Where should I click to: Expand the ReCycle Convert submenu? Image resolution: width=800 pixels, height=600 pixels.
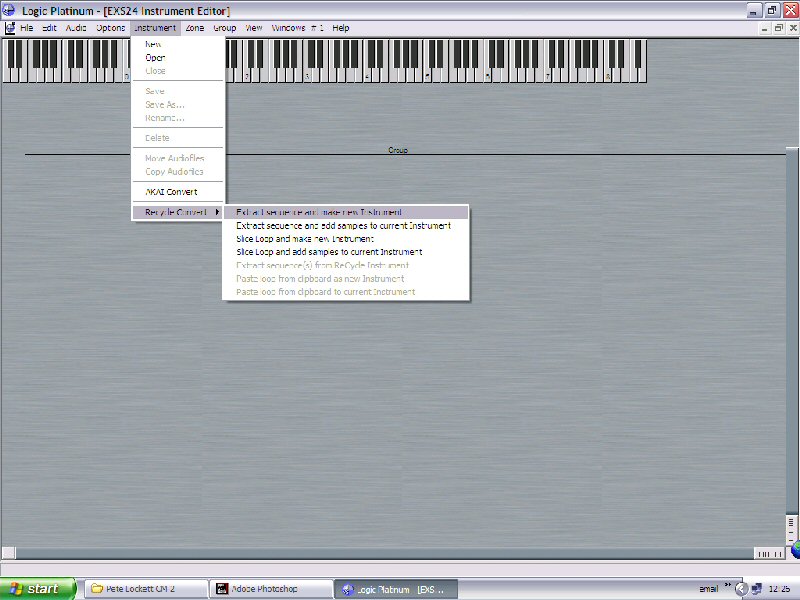pos(178,212)
